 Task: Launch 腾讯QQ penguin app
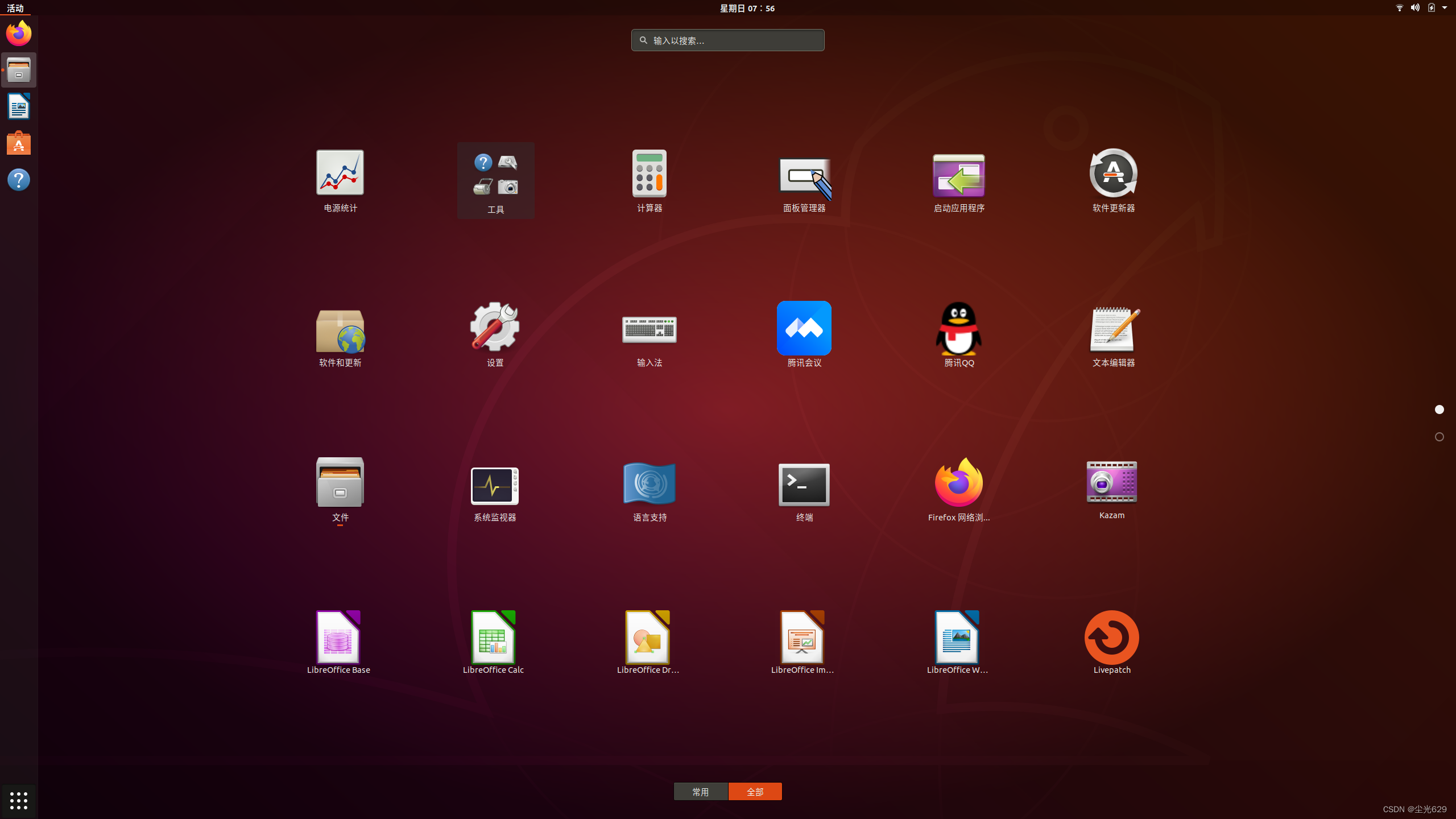(959, 336)
